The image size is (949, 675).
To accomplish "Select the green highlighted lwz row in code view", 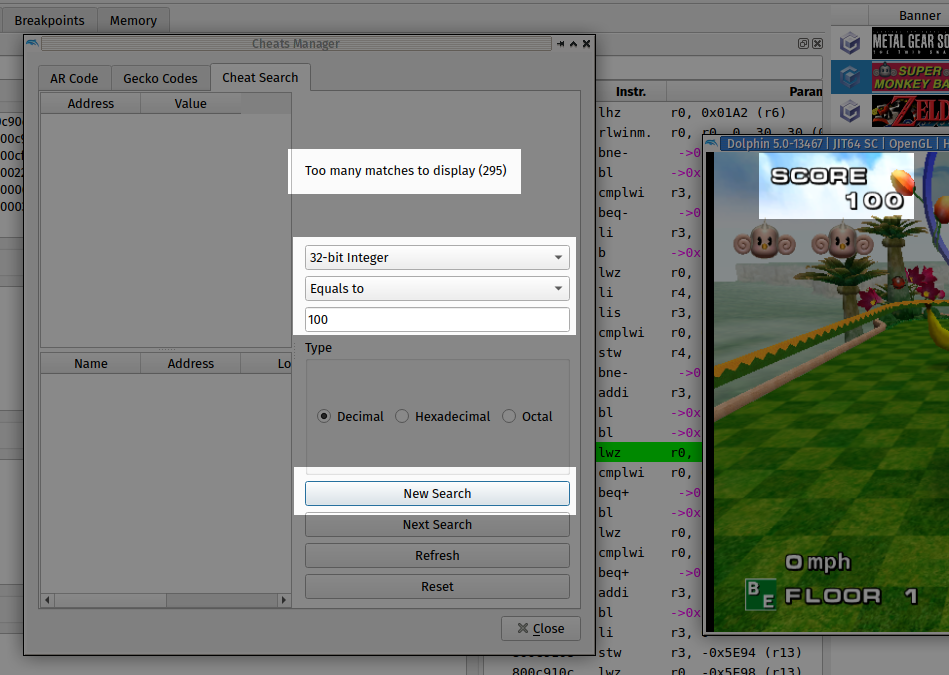I will (649, 452).
